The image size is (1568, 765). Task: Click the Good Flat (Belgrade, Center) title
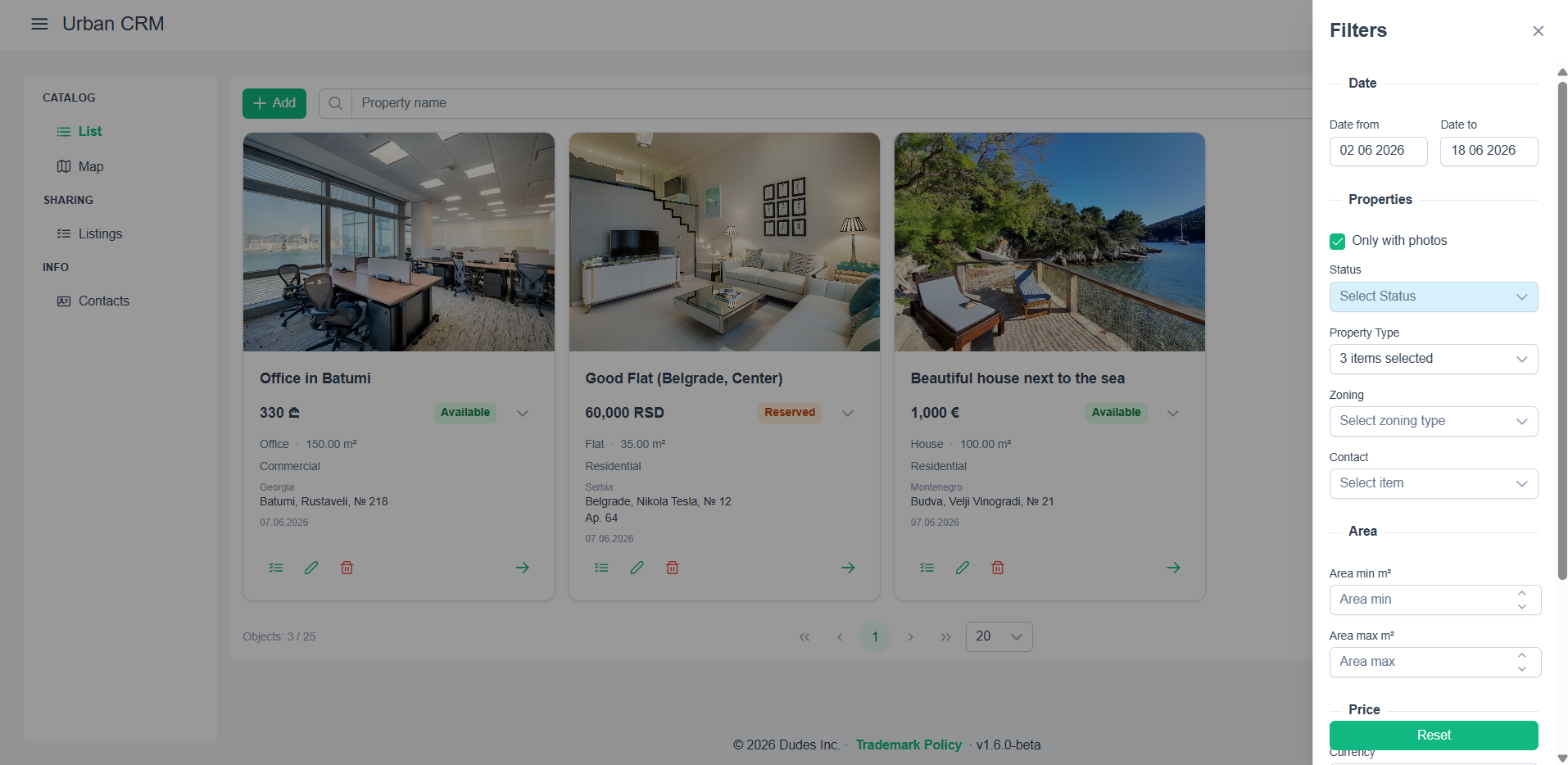pyautogui.click(x=684, y=378)
